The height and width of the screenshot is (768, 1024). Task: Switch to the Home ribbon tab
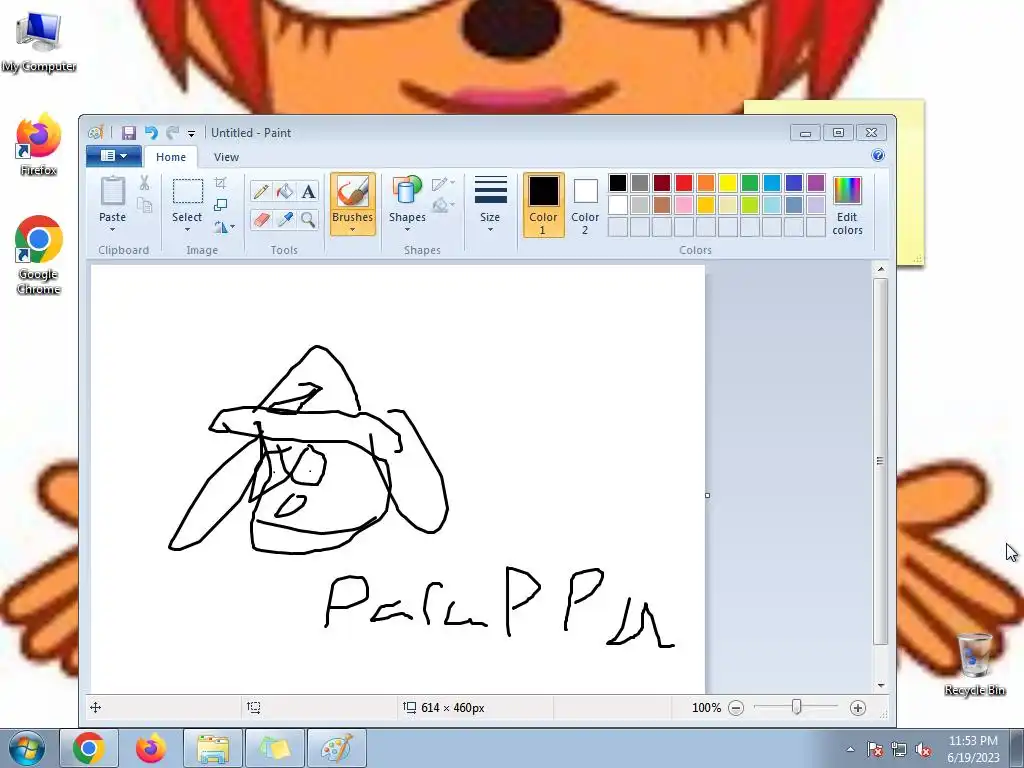tap(170, 157)
